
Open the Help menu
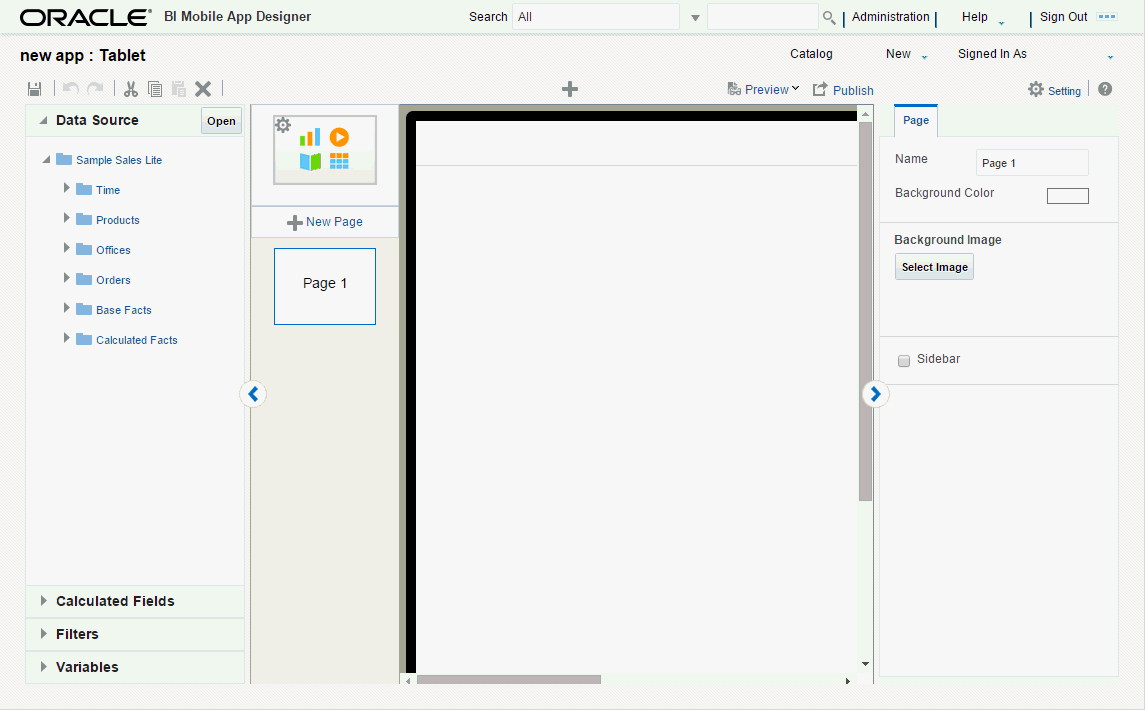974,17
